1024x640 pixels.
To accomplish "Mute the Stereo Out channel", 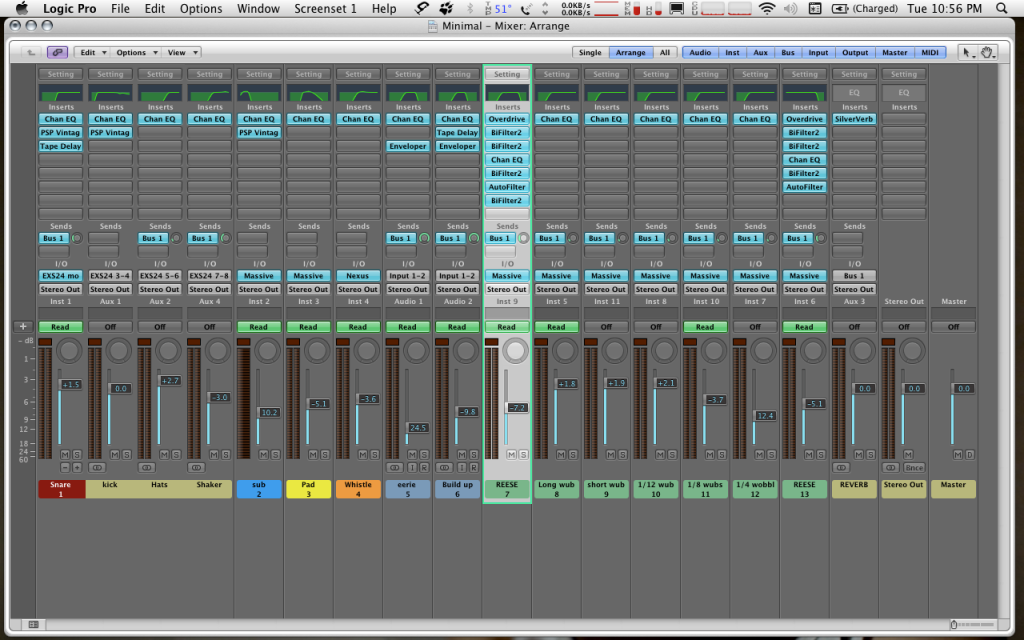I will (908, 455).
